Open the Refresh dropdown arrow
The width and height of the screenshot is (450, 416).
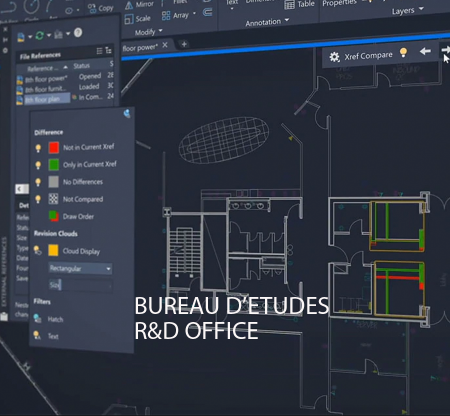click(49, 35)
